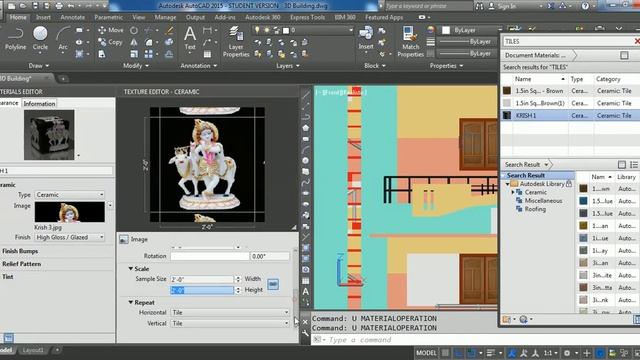Click the Explode tool icon
The image size is (640, 360).
pos(169,42)
